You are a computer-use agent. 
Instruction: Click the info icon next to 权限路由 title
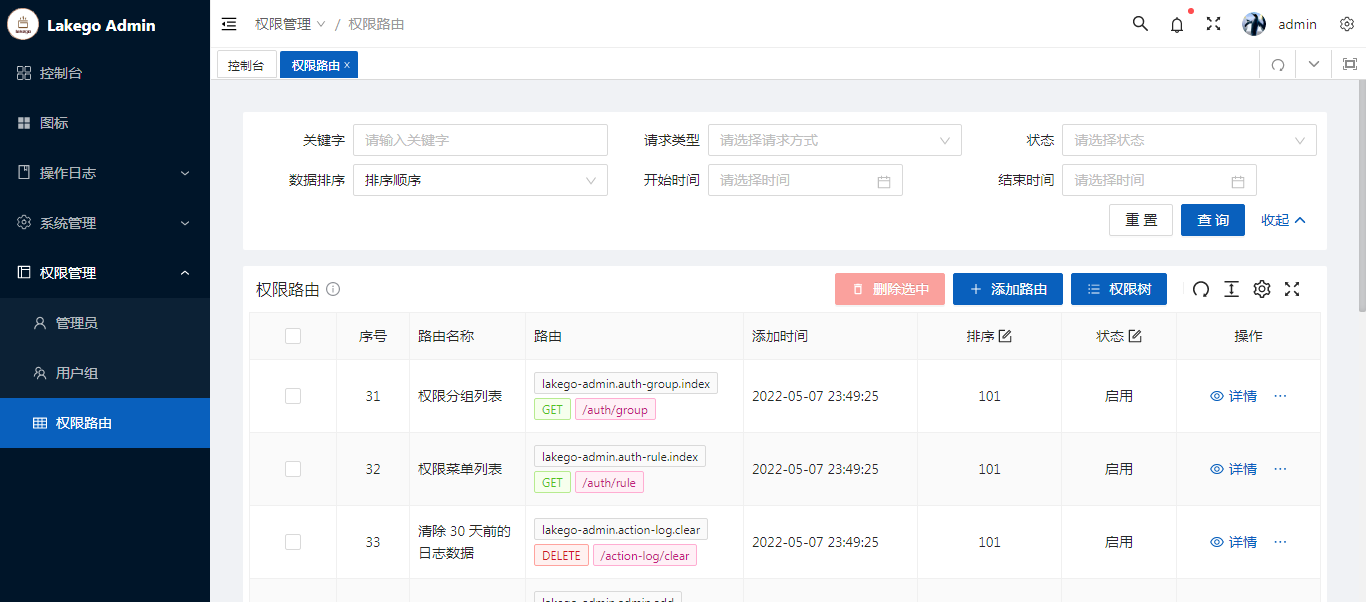[333, 289]
